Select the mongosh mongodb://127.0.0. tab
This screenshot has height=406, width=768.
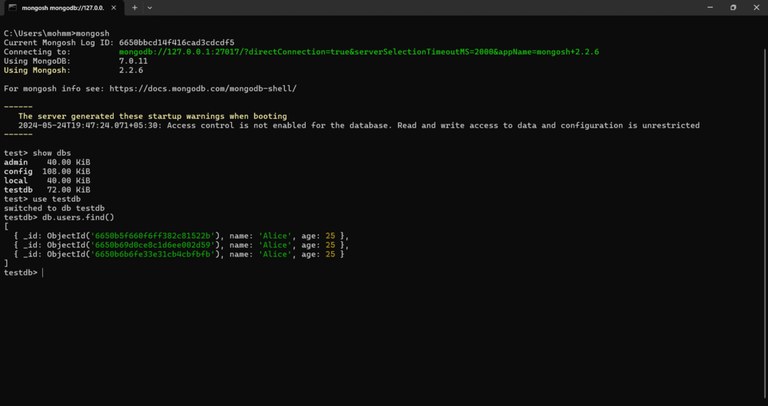click(x=62, y=7)
